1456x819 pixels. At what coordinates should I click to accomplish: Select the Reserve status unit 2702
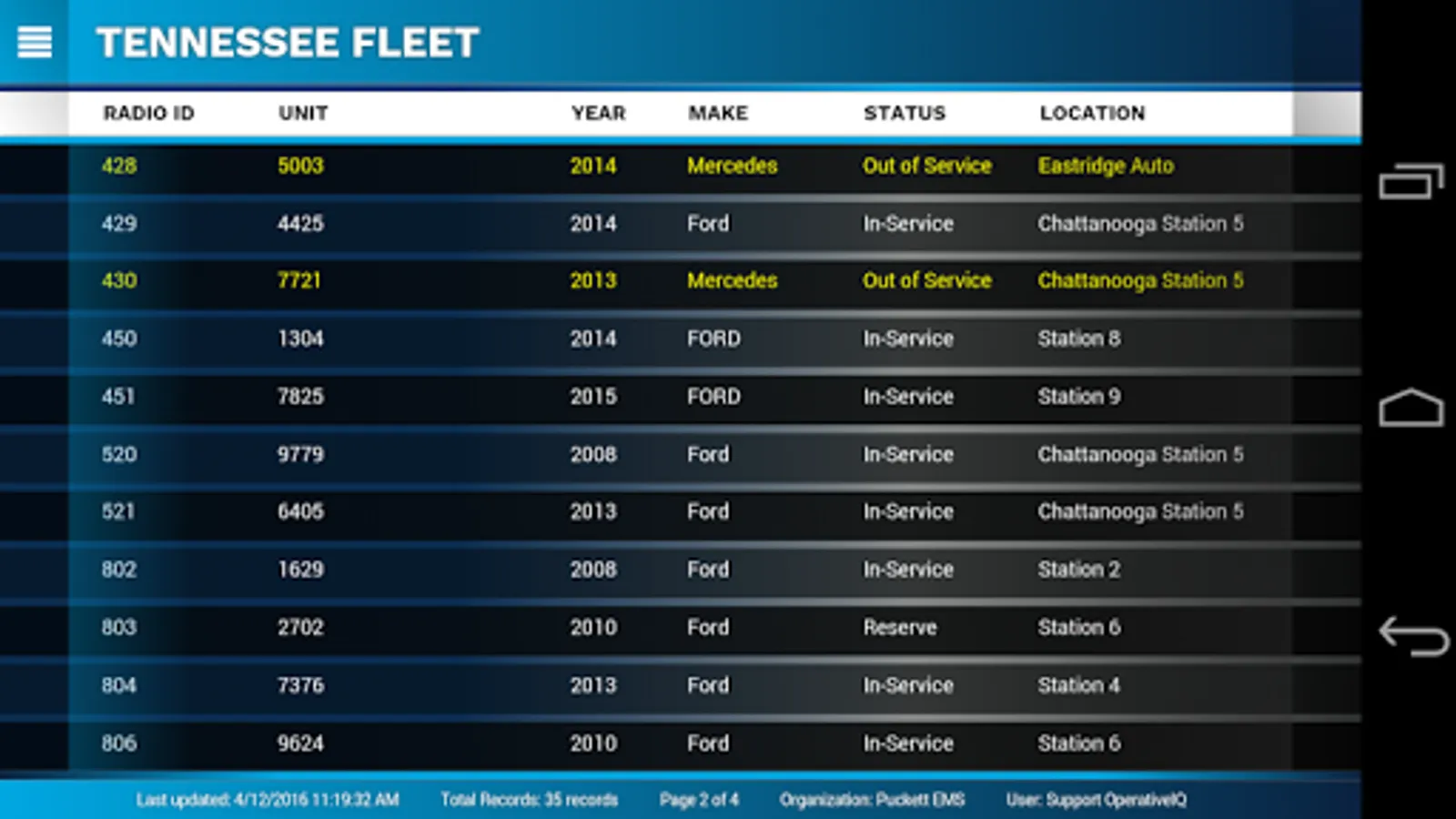tap(300, 628)
